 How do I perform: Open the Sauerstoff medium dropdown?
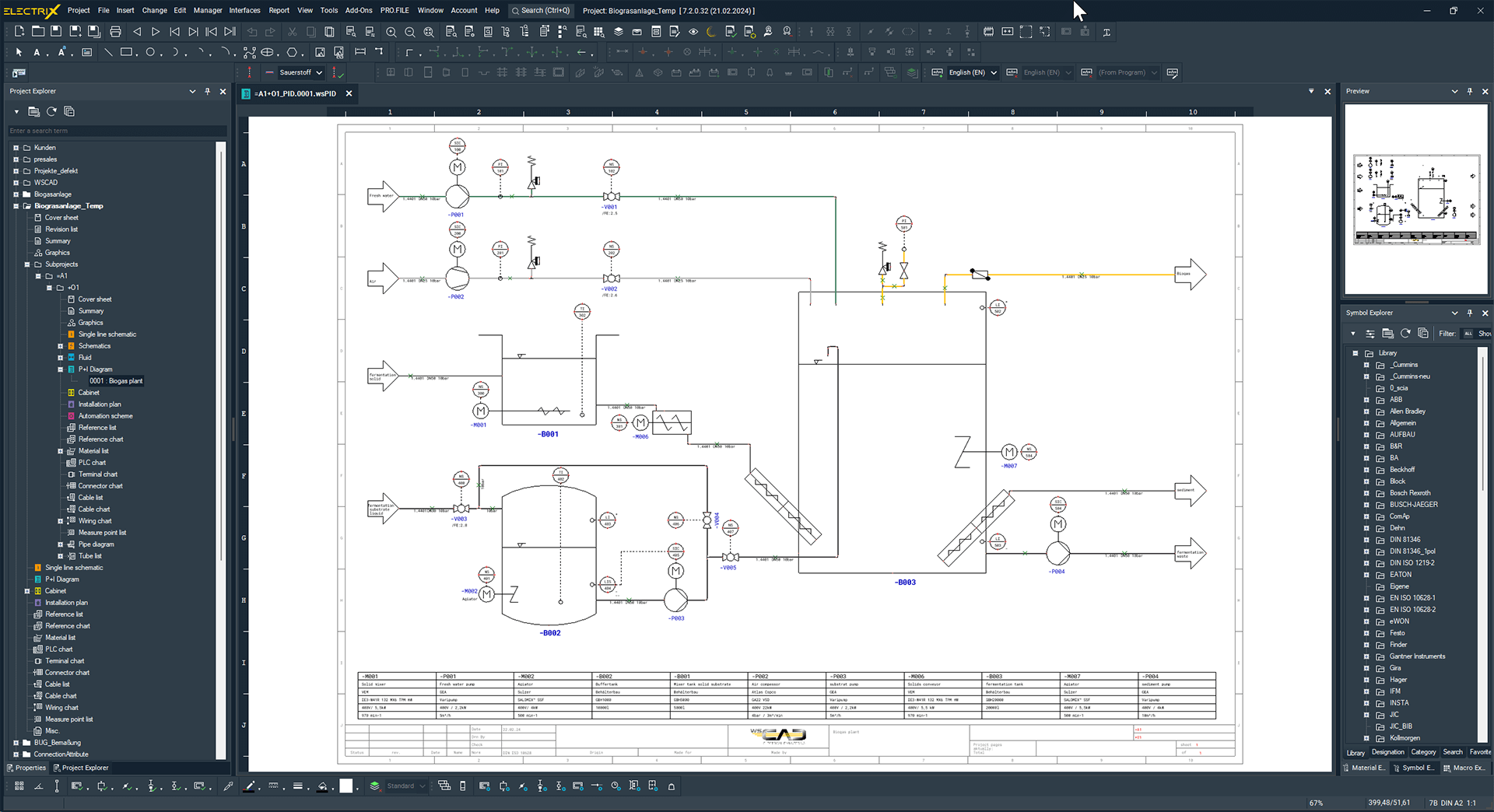point(319,72)
